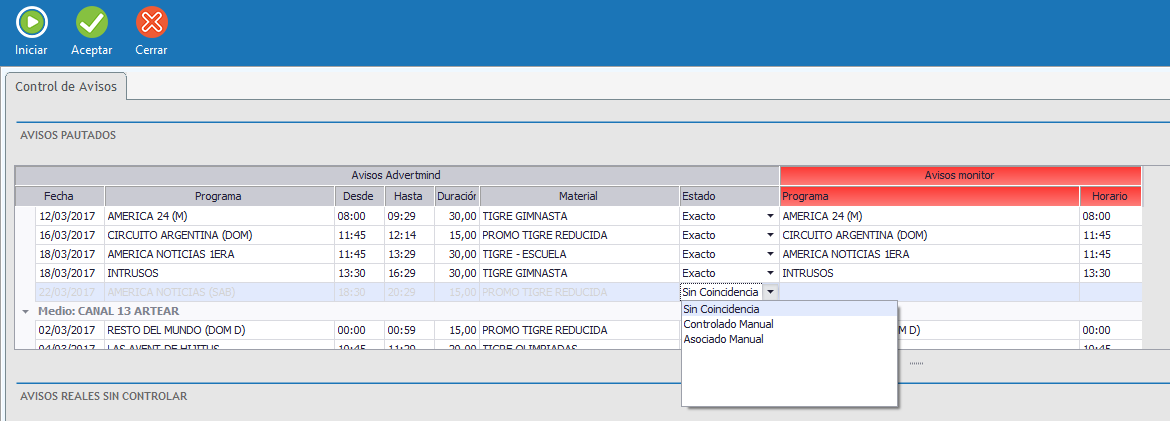Open Estado dropdown in the INTRUSOS row

(x=769, y=273)
